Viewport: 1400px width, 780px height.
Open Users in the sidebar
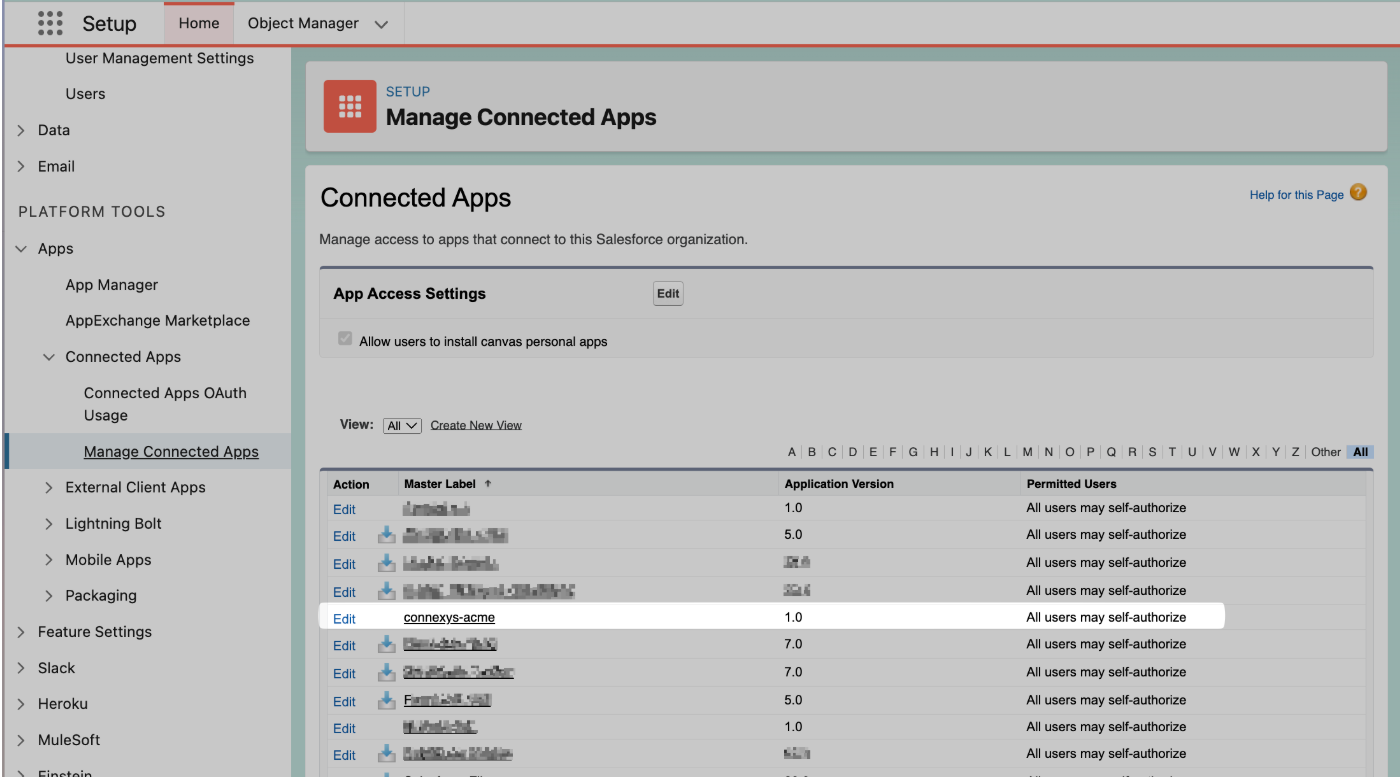pos(85,94)
